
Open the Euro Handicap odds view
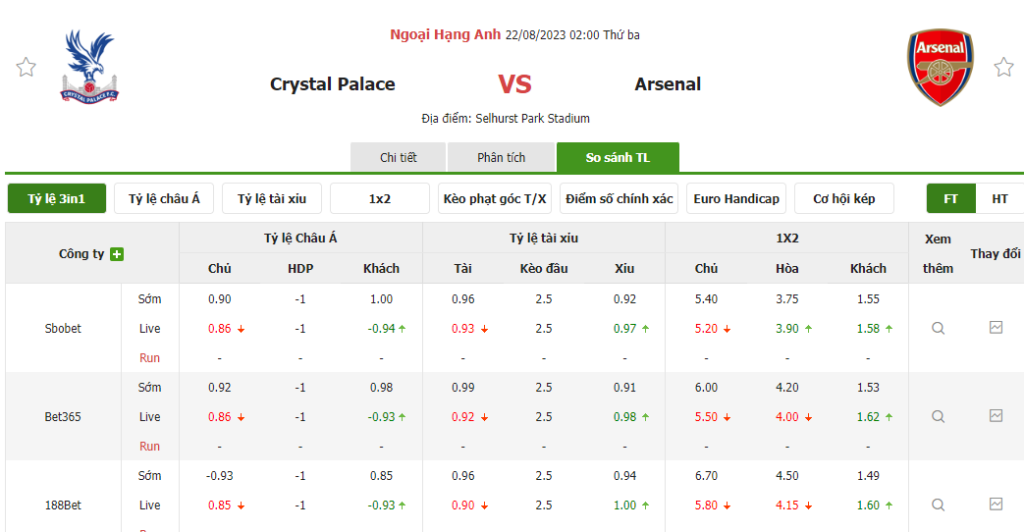[x=736, y=199]
